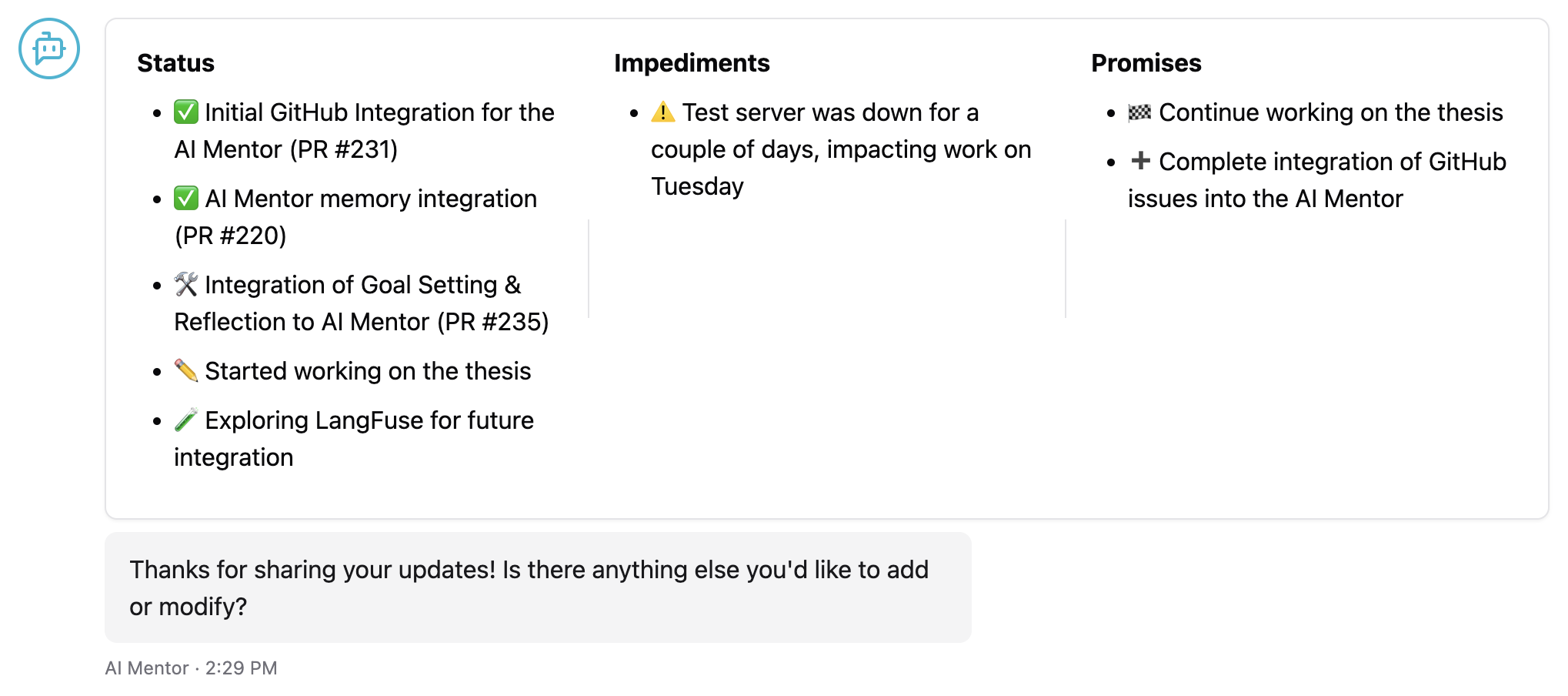Viewport: 1568px width, 696px height.
Task: Click the AI Mentor robot avatar icon
Action: tap(48, 48)
